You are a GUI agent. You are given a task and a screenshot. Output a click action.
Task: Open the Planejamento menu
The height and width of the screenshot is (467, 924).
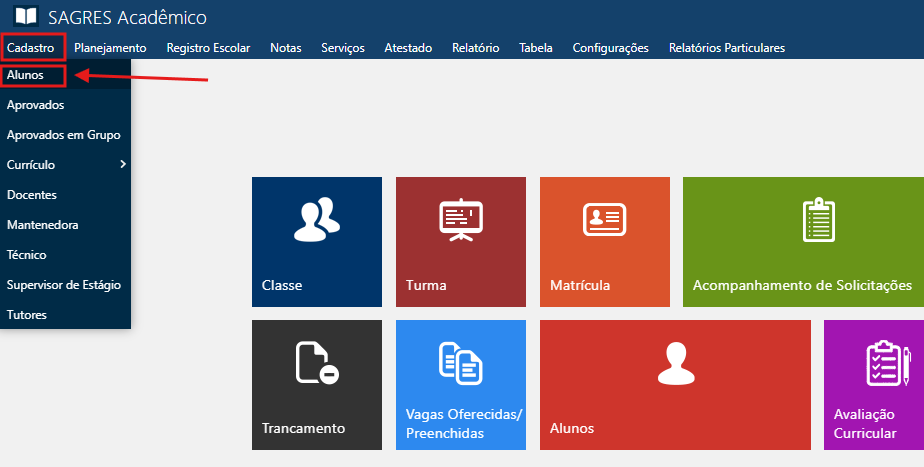(x=110, y=48)
